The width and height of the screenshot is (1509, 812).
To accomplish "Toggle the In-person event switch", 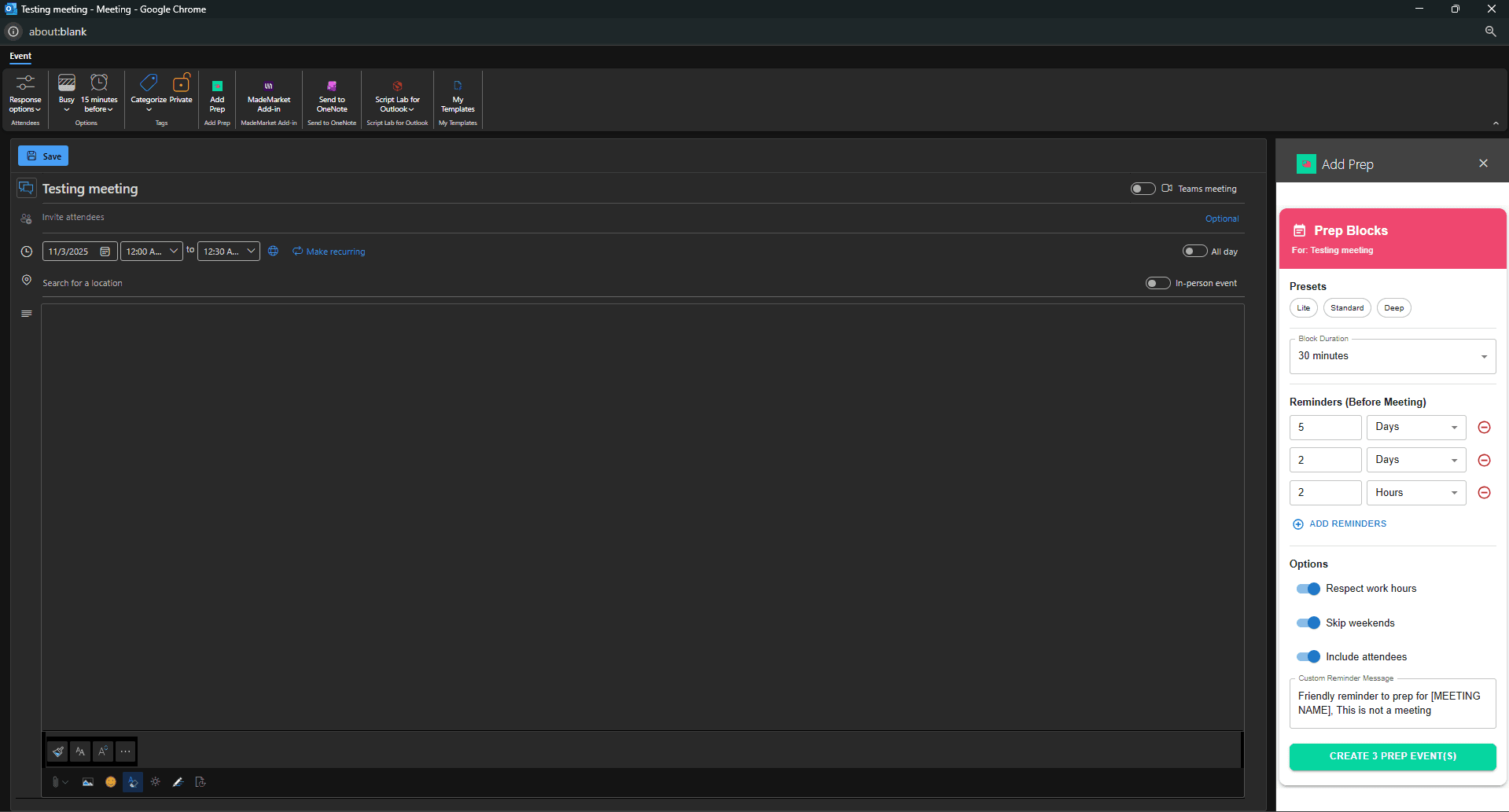I will coord(1158,283).
